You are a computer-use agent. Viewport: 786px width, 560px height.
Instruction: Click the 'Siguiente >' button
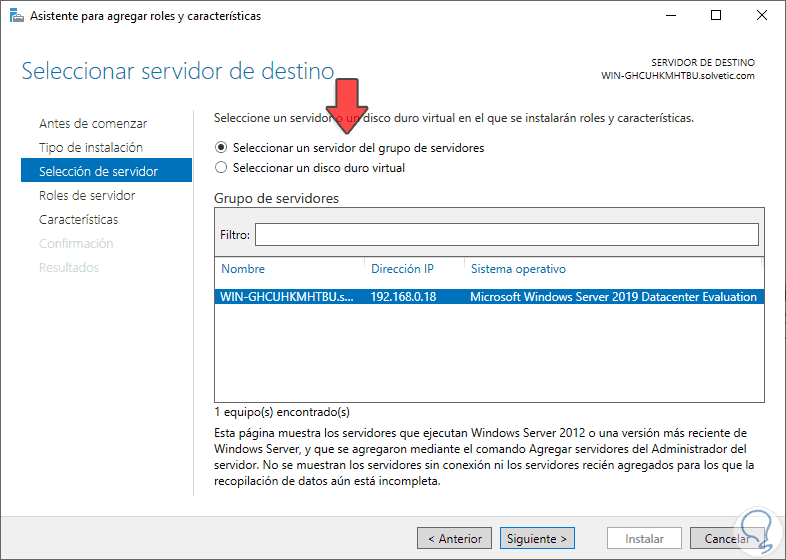coord(537,538)
